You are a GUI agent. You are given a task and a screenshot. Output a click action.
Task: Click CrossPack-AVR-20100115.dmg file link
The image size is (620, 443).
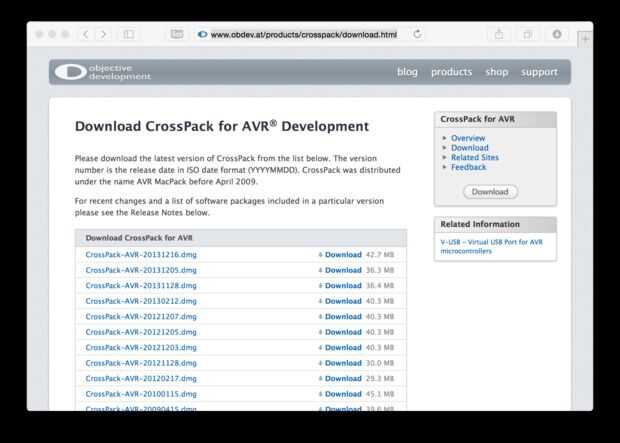[141, 394]
